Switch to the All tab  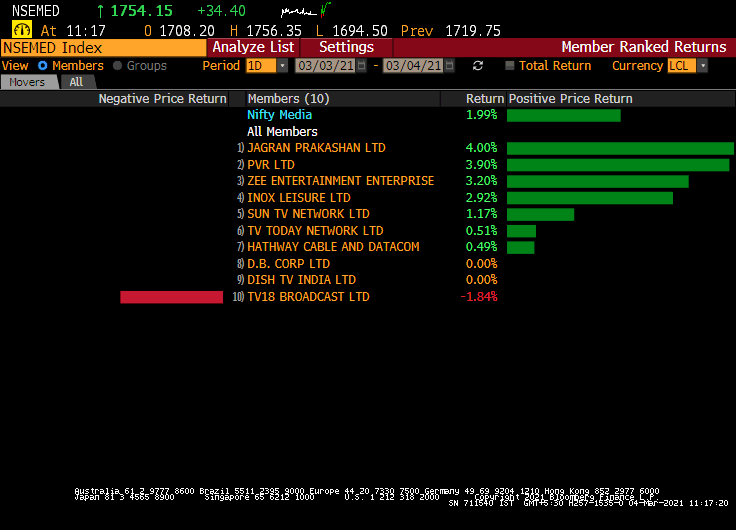[76, 82]
